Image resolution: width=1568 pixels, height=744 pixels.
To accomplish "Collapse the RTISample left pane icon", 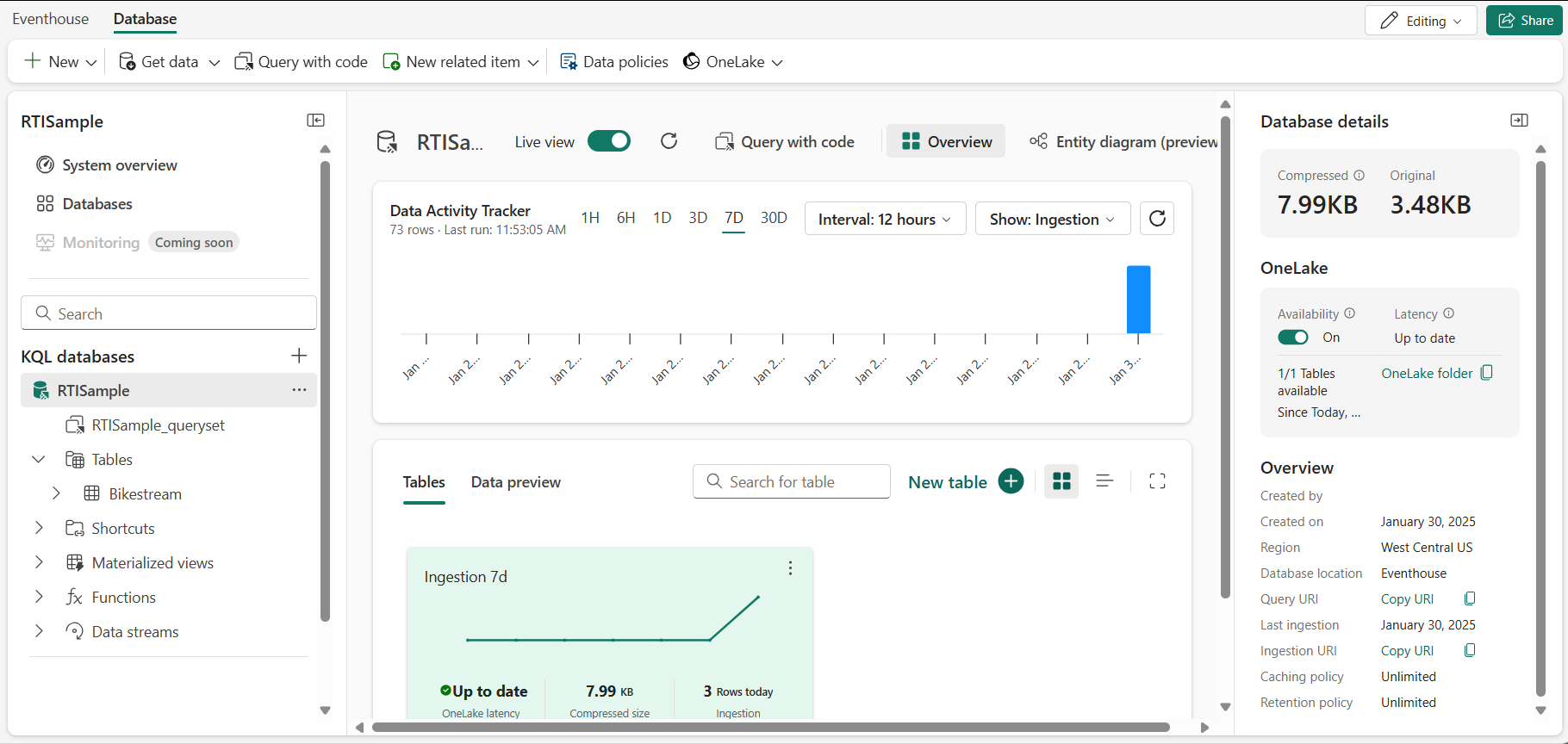I will tap(316, 121).
